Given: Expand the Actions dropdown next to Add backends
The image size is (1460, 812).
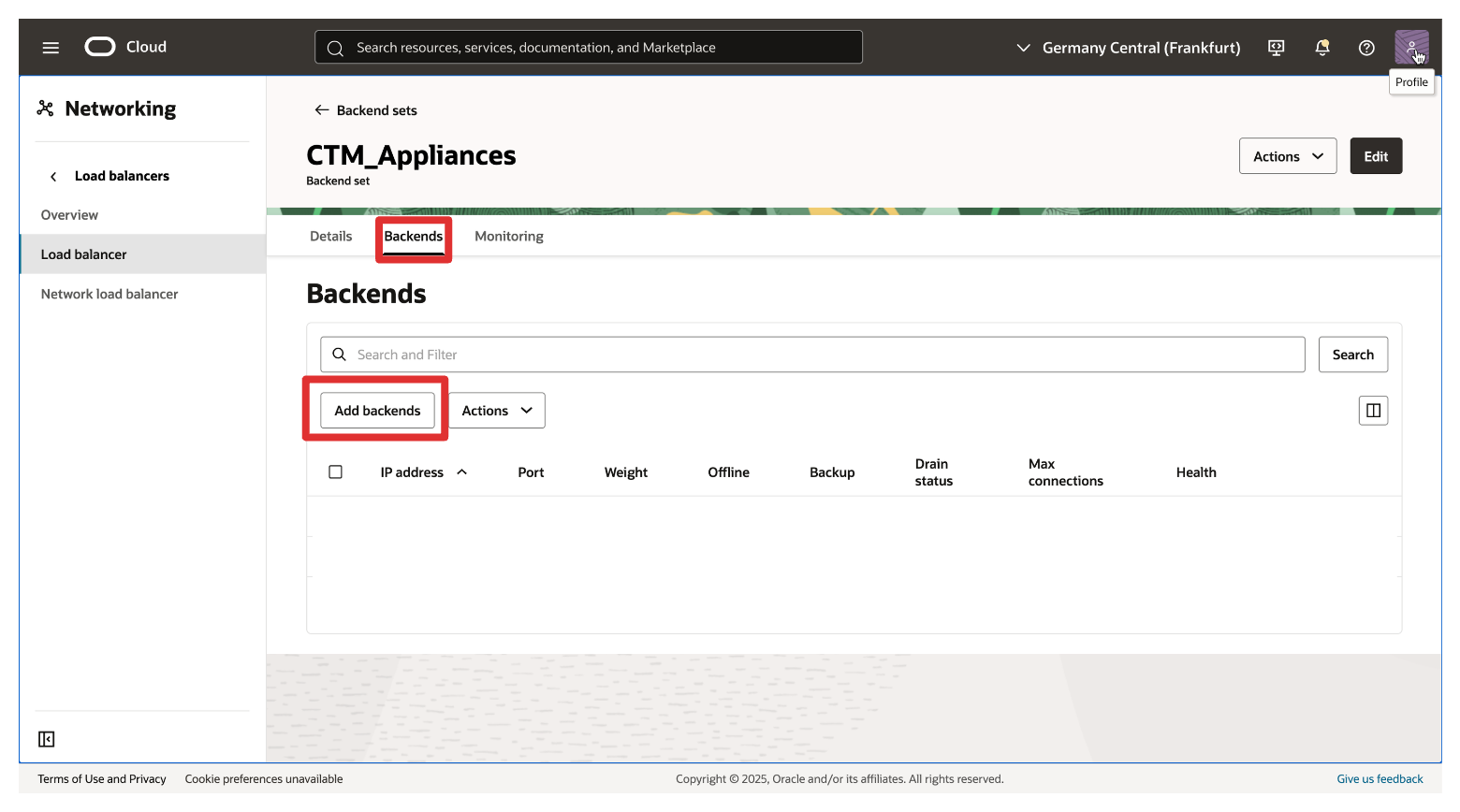Looking at the screenshot, I should (497, 411).
